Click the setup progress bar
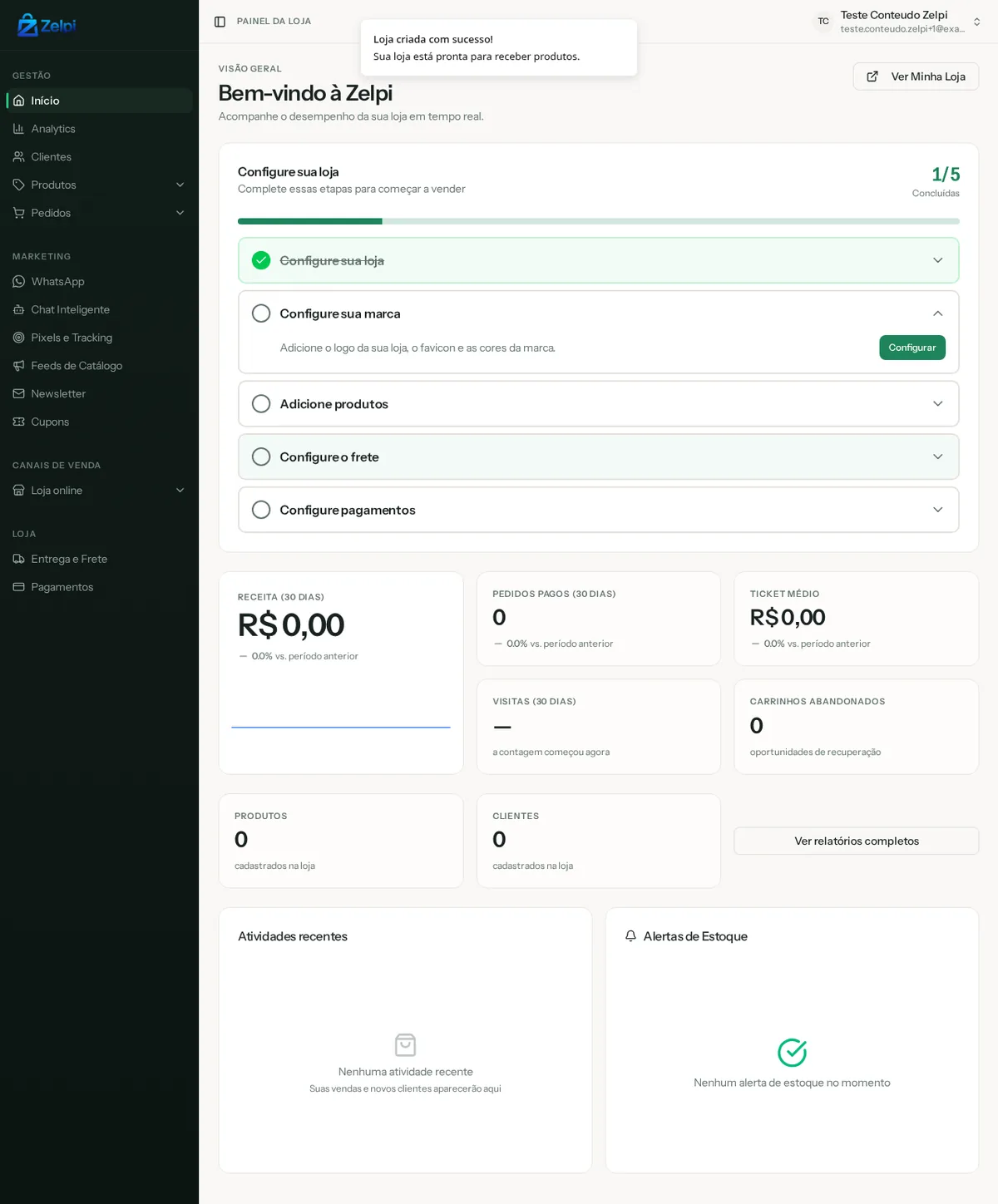Viewport: 998px width, 1204px height. [x=599, y=221]
